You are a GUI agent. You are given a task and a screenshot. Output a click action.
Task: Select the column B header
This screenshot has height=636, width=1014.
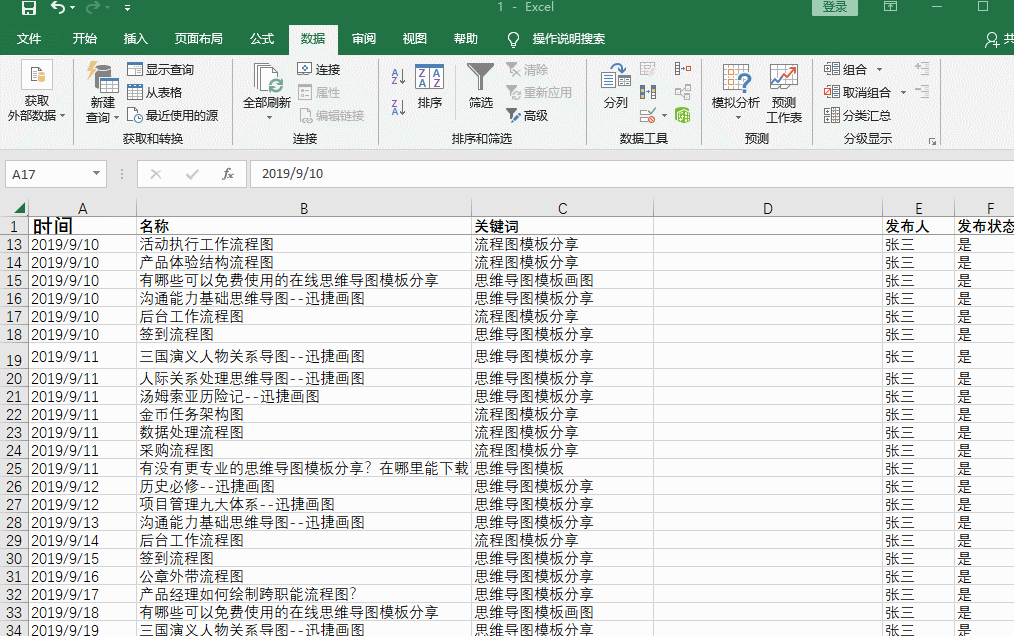pyautogui.click(x=304, y=208)
